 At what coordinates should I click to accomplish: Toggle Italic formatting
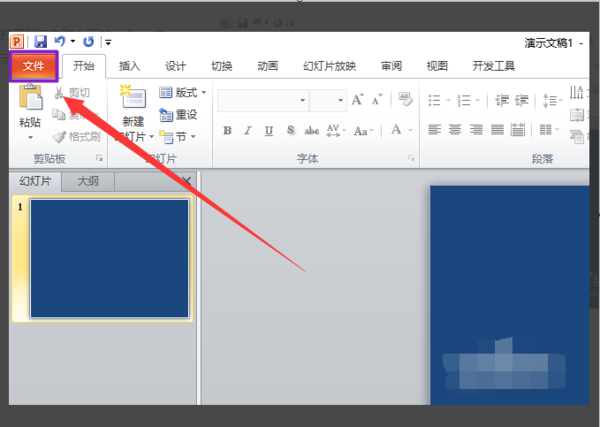(248, 130)
